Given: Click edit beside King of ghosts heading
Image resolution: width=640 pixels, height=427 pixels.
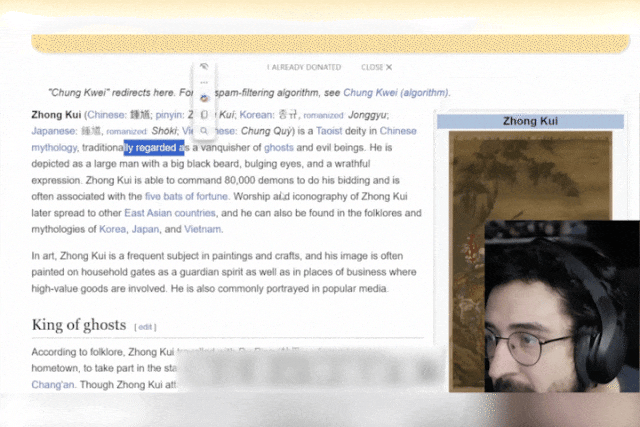Looking at the screenshot, I should [x=145, y=327].
